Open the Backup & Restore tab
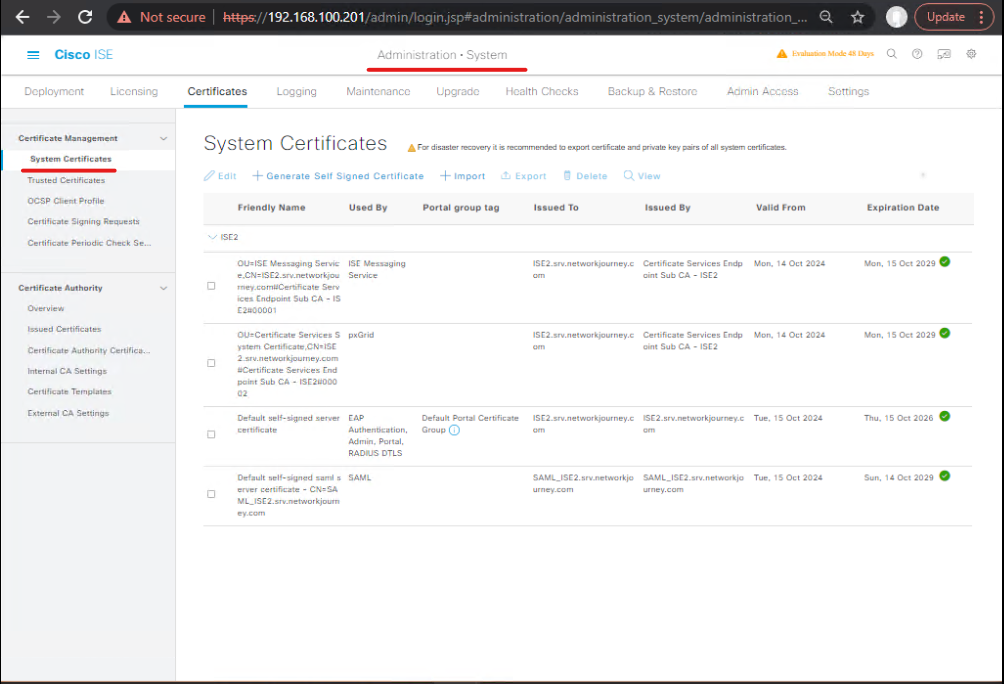Screen dimensions: 1004x684 click(652, 92)
